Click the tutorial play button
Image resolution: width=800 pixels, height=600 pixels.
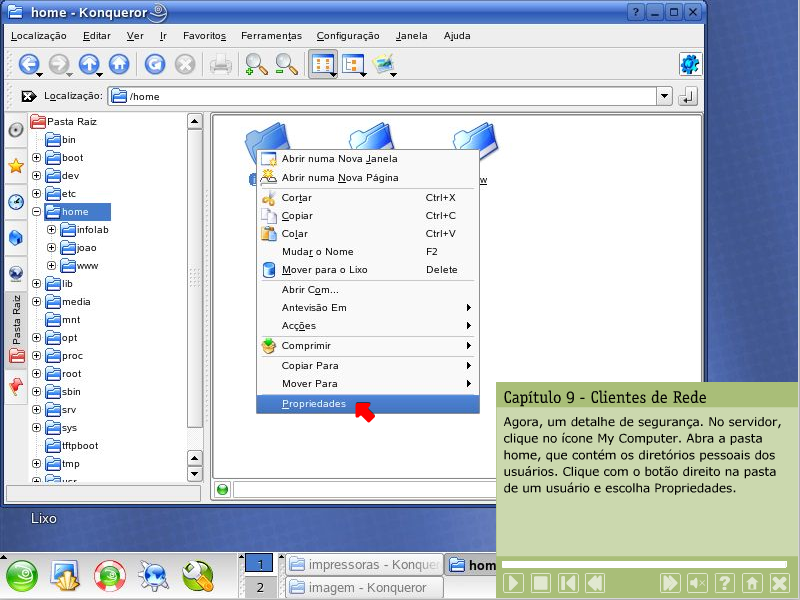point(512,582)
